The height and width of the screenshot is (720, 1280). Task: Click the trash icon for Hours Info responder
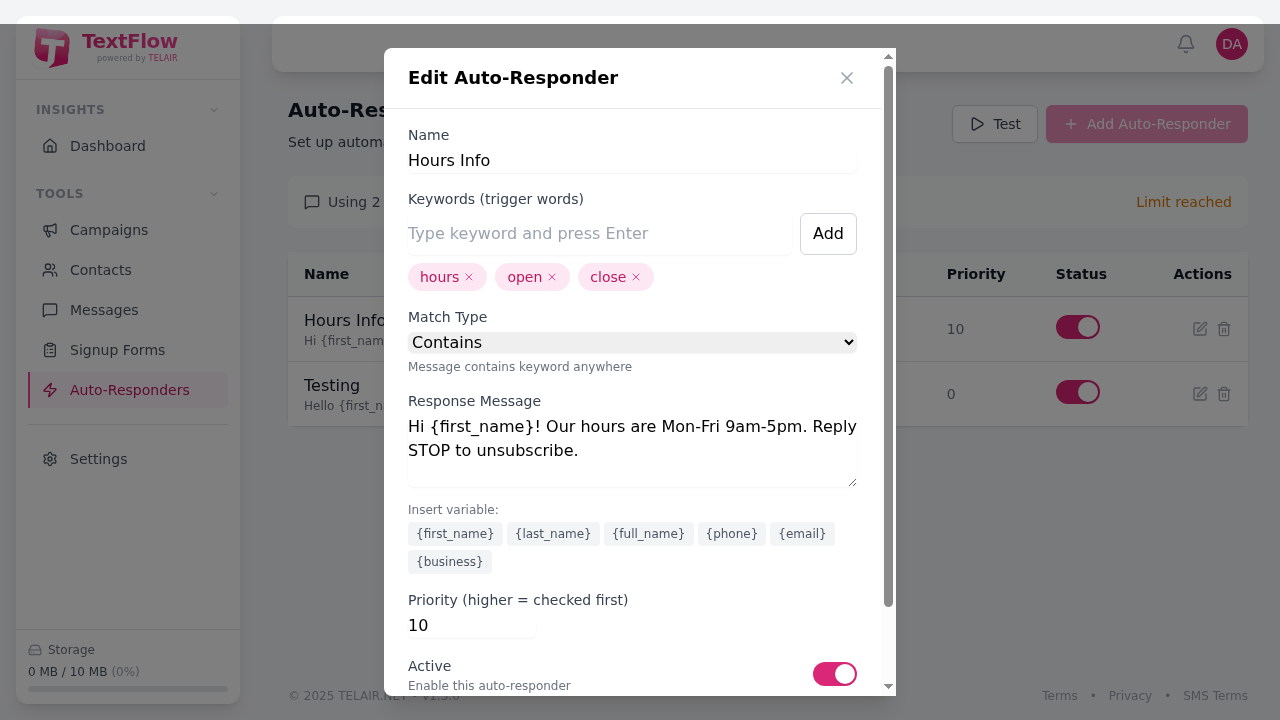(1223, 328)
